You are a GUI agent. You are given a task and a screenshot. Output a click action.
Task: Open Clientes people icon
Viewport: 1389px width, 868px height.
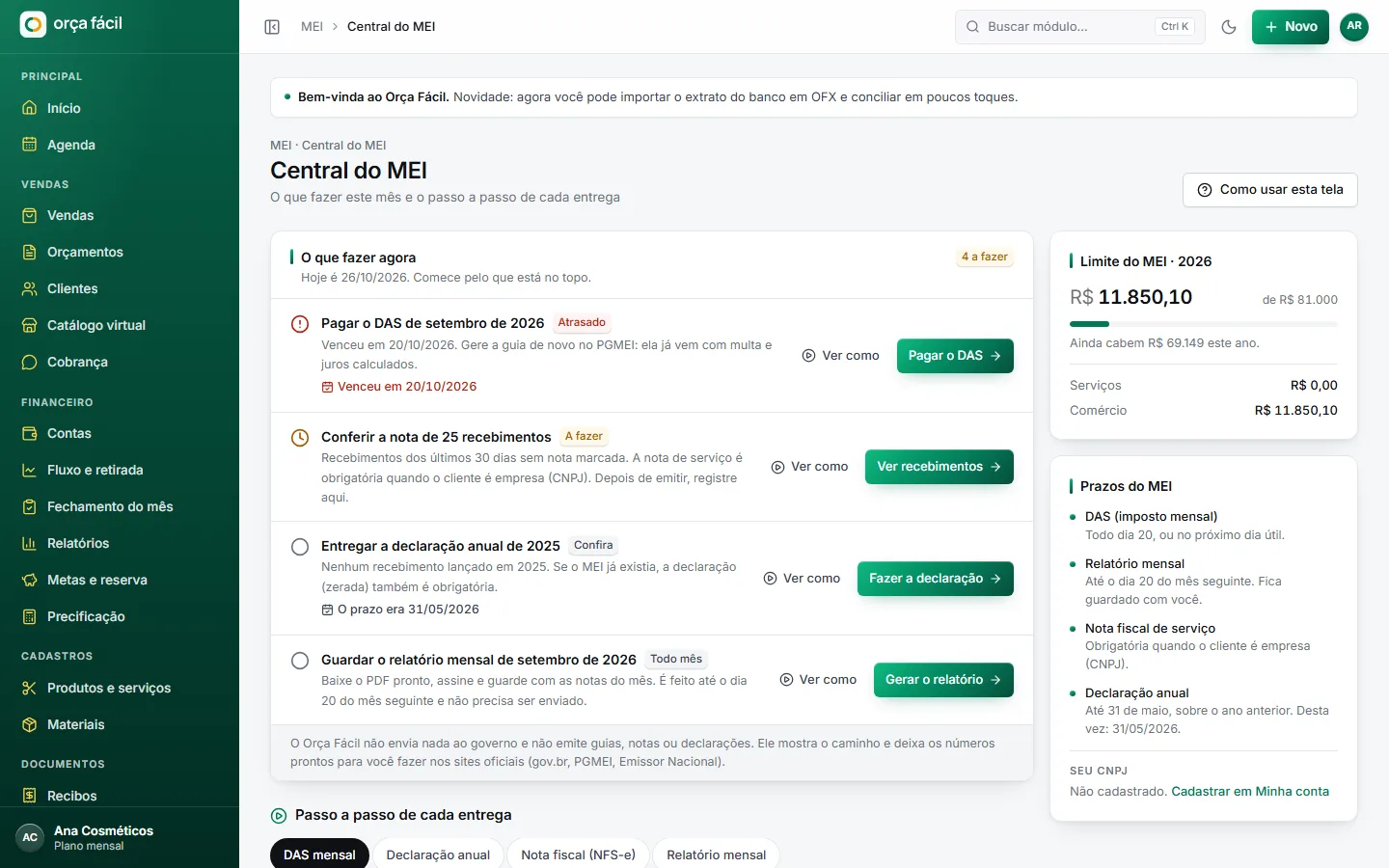[x=30, y=288]
